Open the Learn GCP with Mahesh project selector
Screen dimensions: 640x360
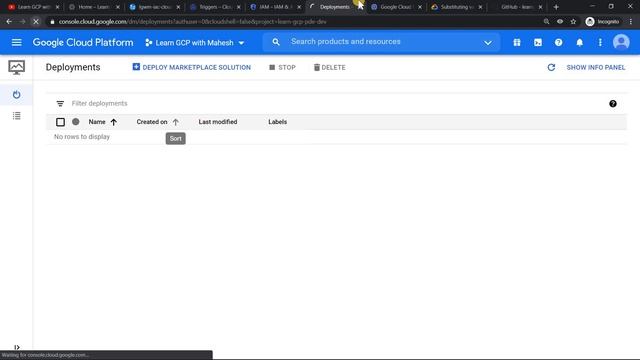[x=195, y=43]
